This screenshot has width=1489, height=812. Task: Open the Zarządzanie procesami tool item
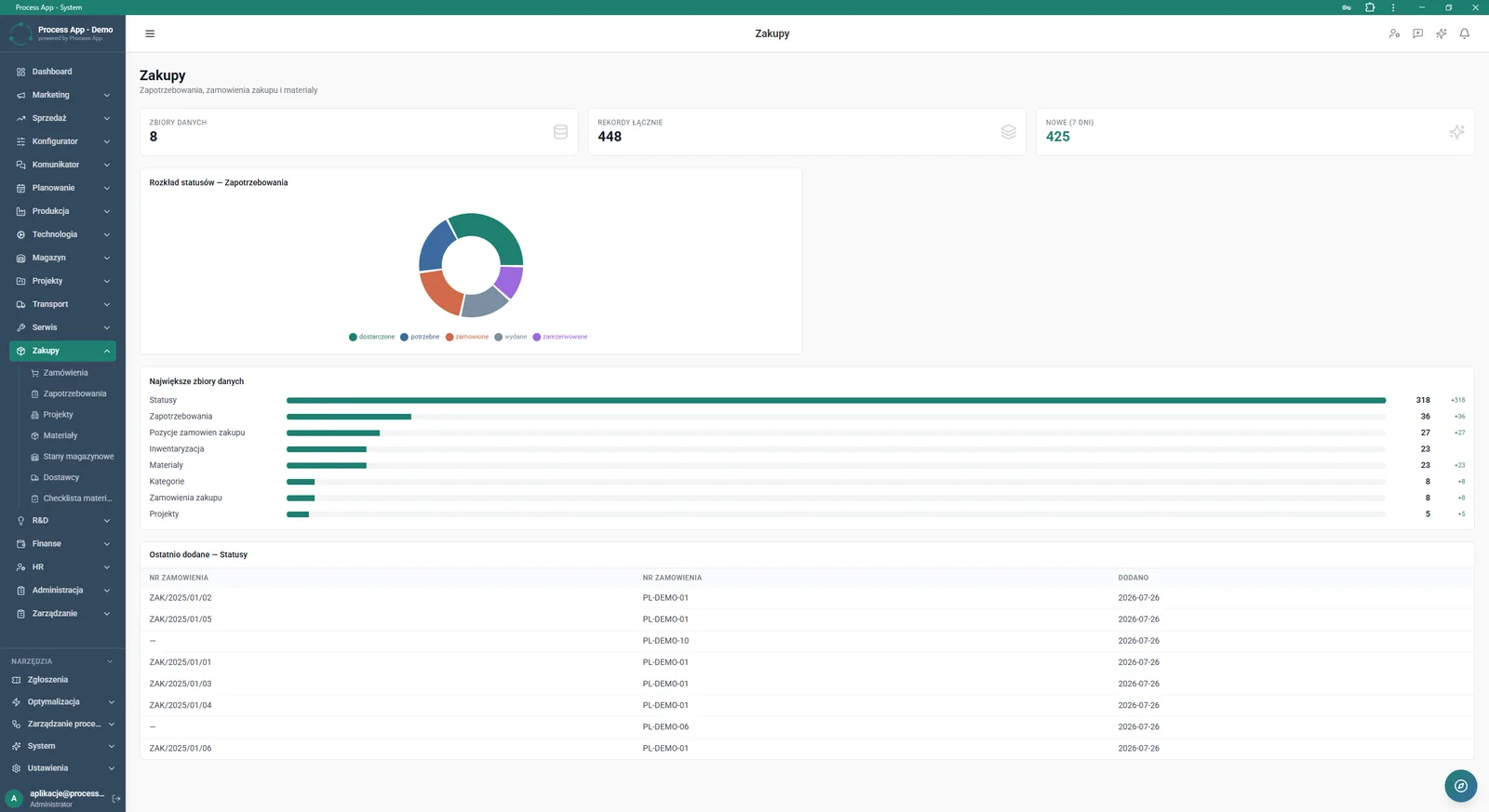63,724
